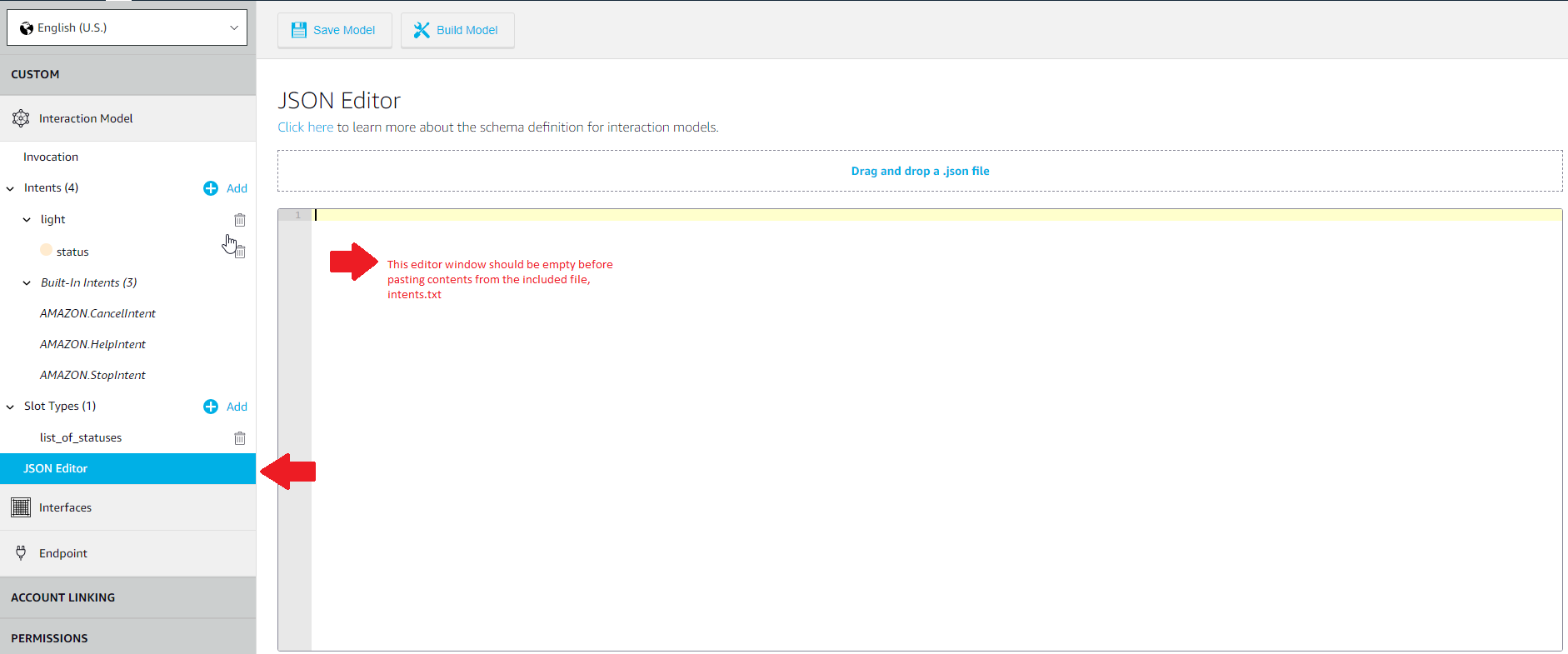Select AMAZON.HelpIntent
Image resolution: width=1568 pixels, height=654 pixels.
92,344
